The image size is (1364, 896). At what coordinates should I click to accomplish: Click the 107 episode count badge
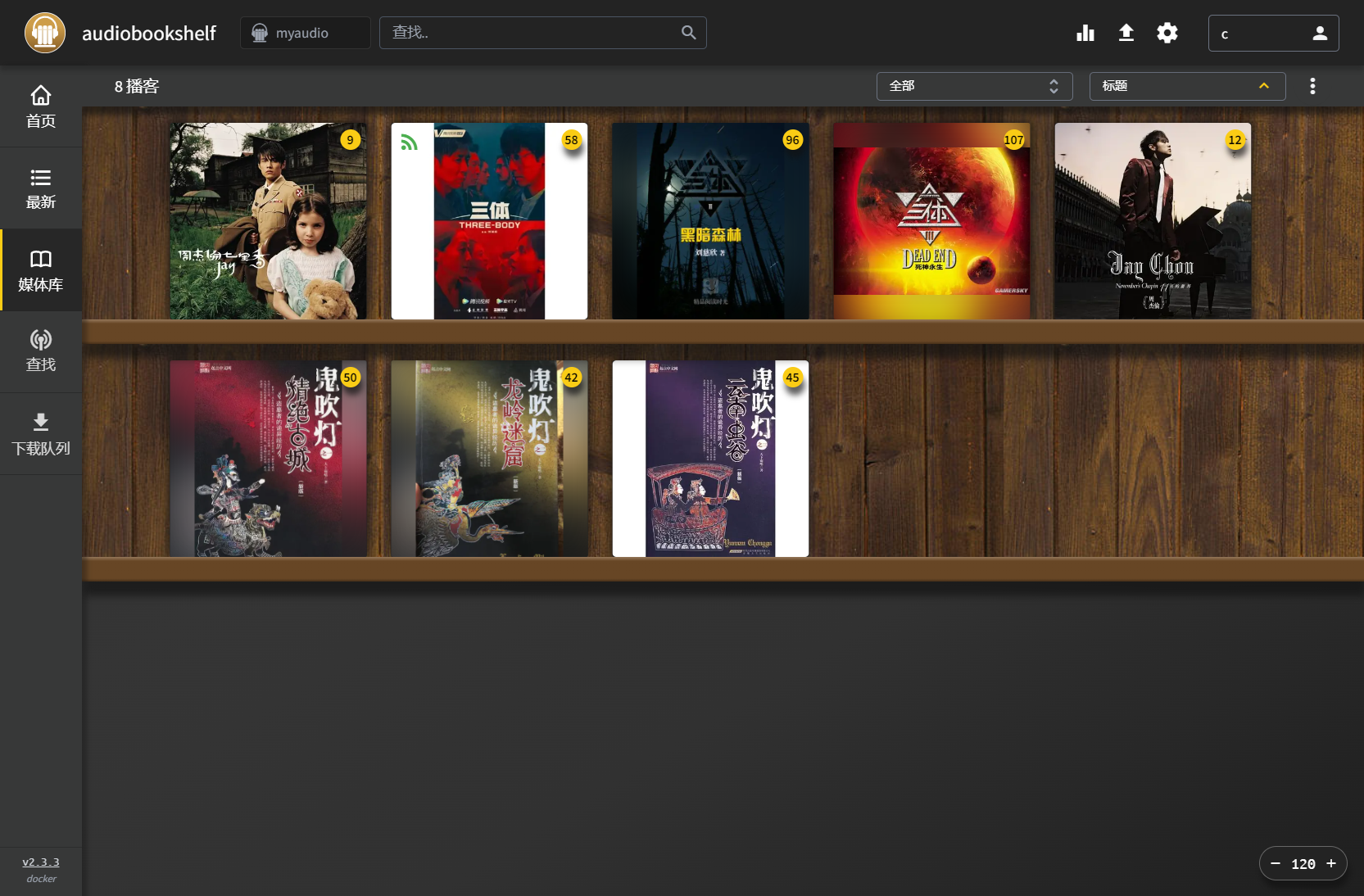point(1014,140)
